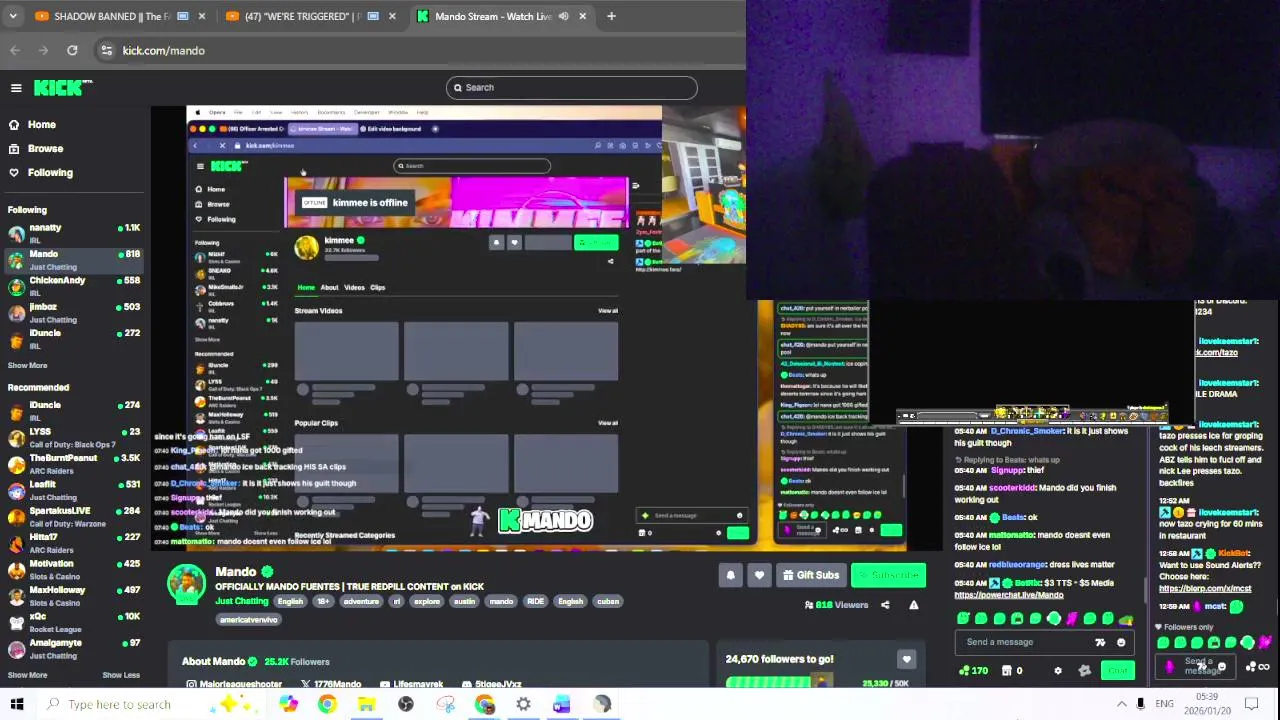
Task: Click the green Kick logo
Action: pos(63,88)
